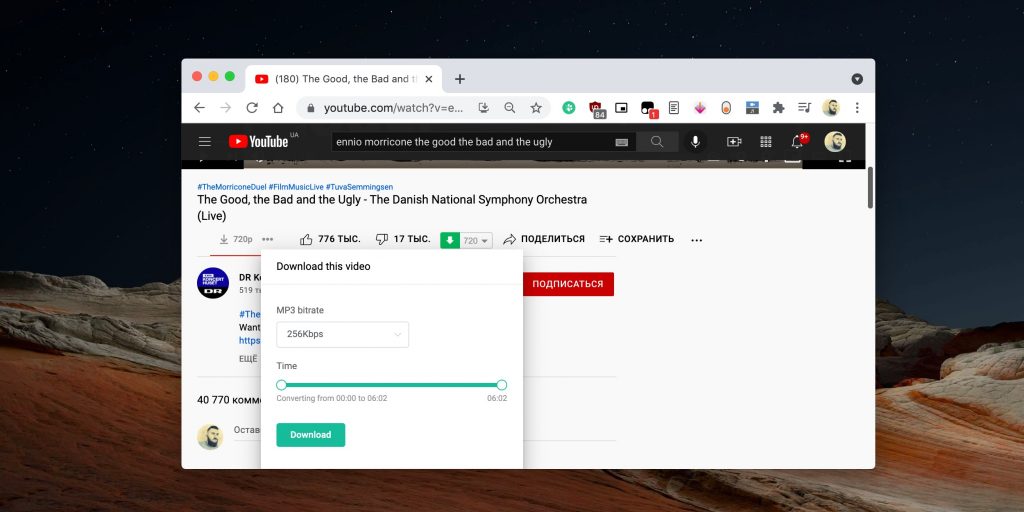Open hashtag #TuvaSemmingsen link
This screenshot has width=1024, height=512.
(359, 187)
